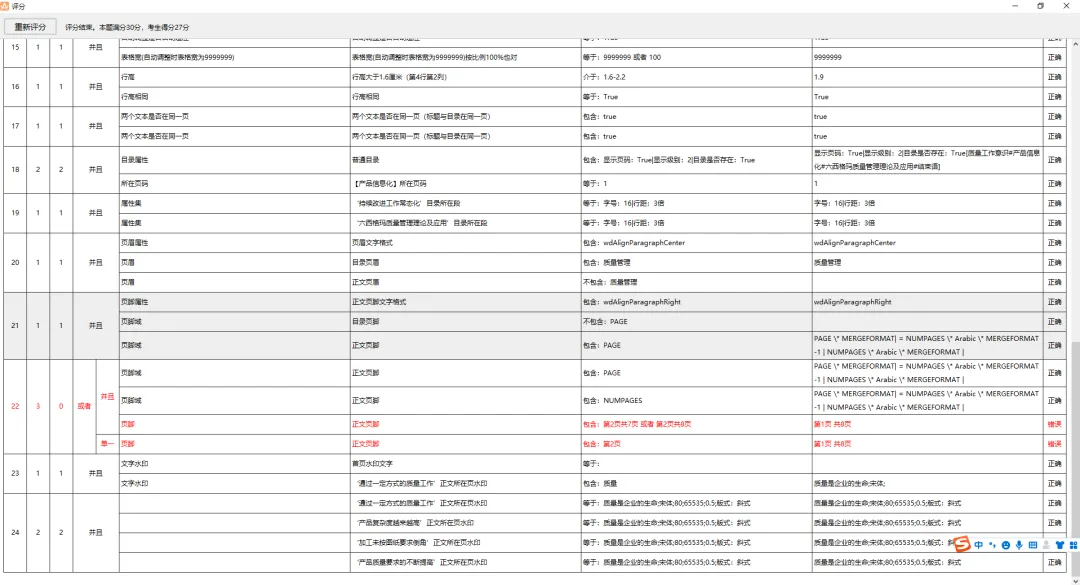The height and width of the screenshot is (585, 1080).
Task: Click the '不包含: 质量管理' cell
Action: tap(696, 283)
